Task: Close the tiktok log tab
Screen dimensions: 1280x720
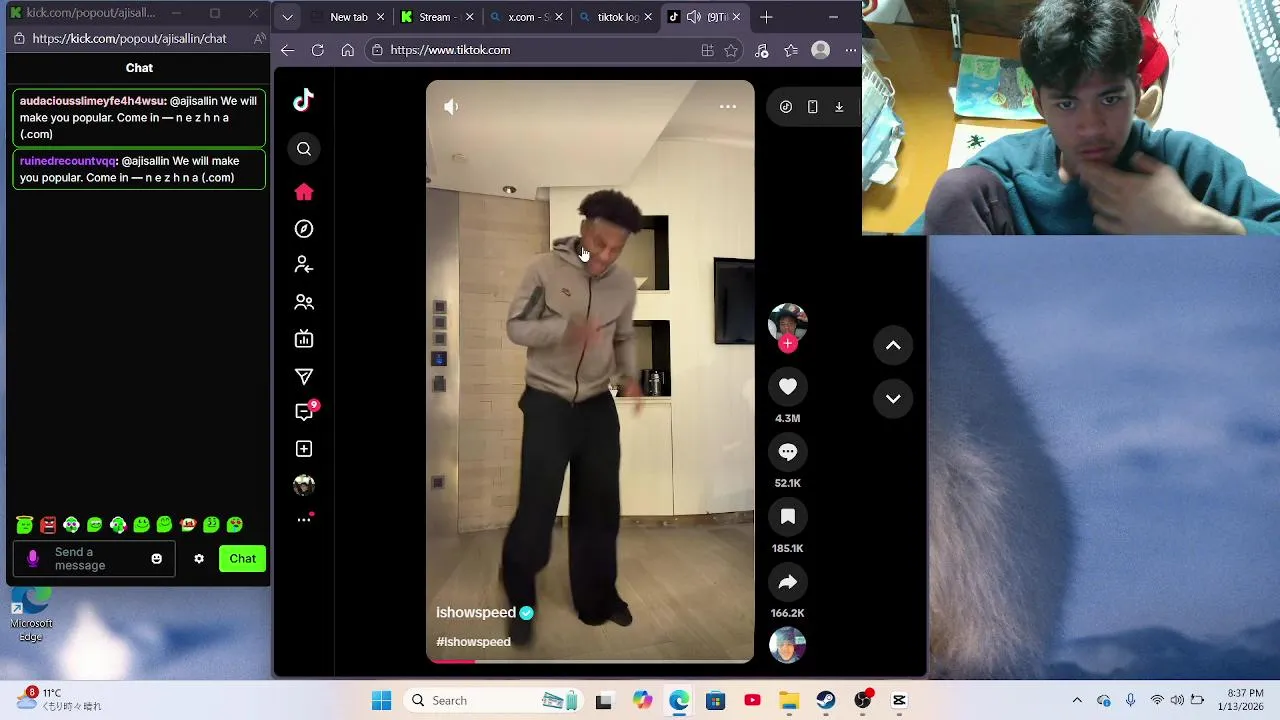Action: click(x=648, y=17)
